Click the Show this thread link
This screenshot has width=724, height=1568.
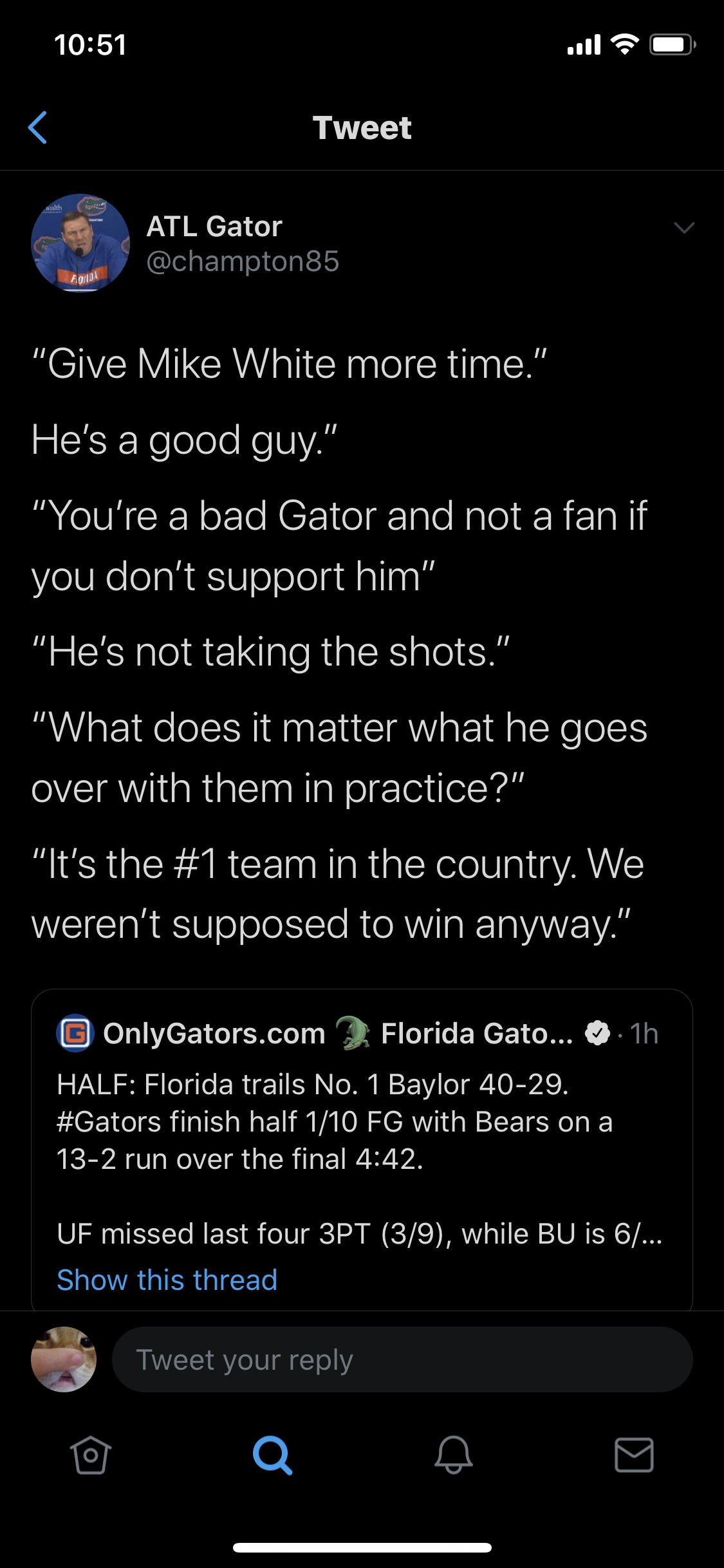click(167, 1280)
